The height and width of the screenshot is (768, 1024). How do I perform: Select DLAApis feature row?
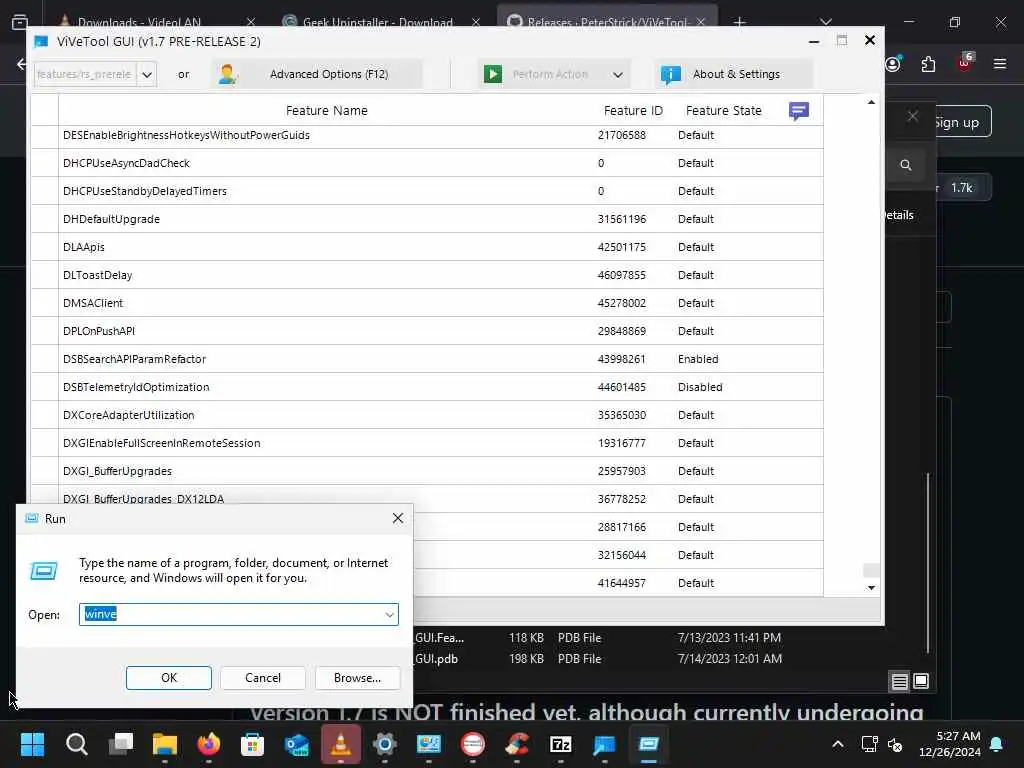click(427, 248)
